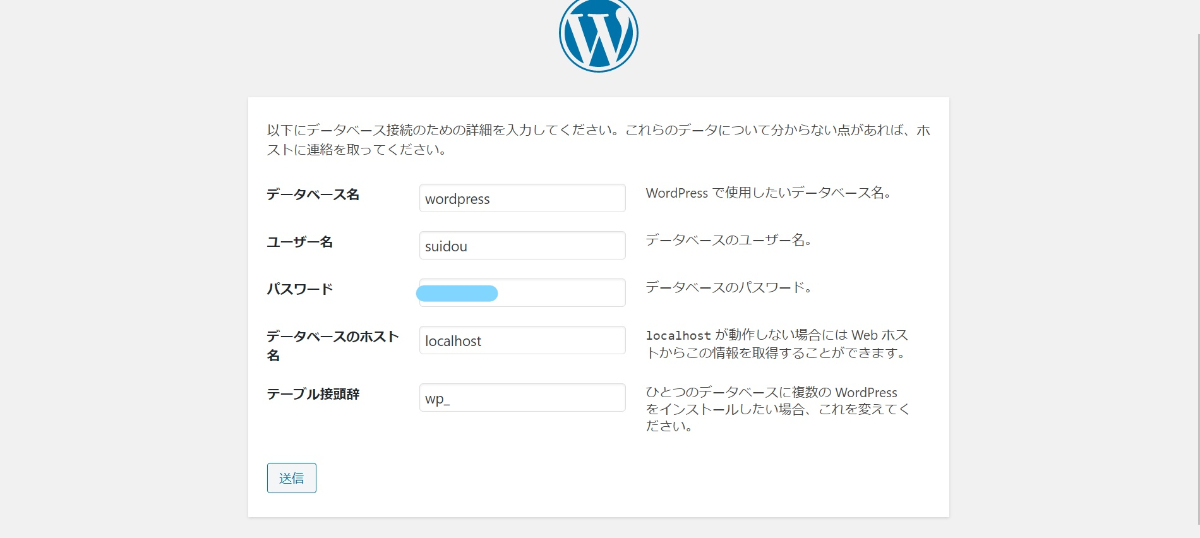Click the table prefix help text 'ひとつのデータベースに複数の WordPress'
Screen dimensions: 1200x538
click(778, 408)
